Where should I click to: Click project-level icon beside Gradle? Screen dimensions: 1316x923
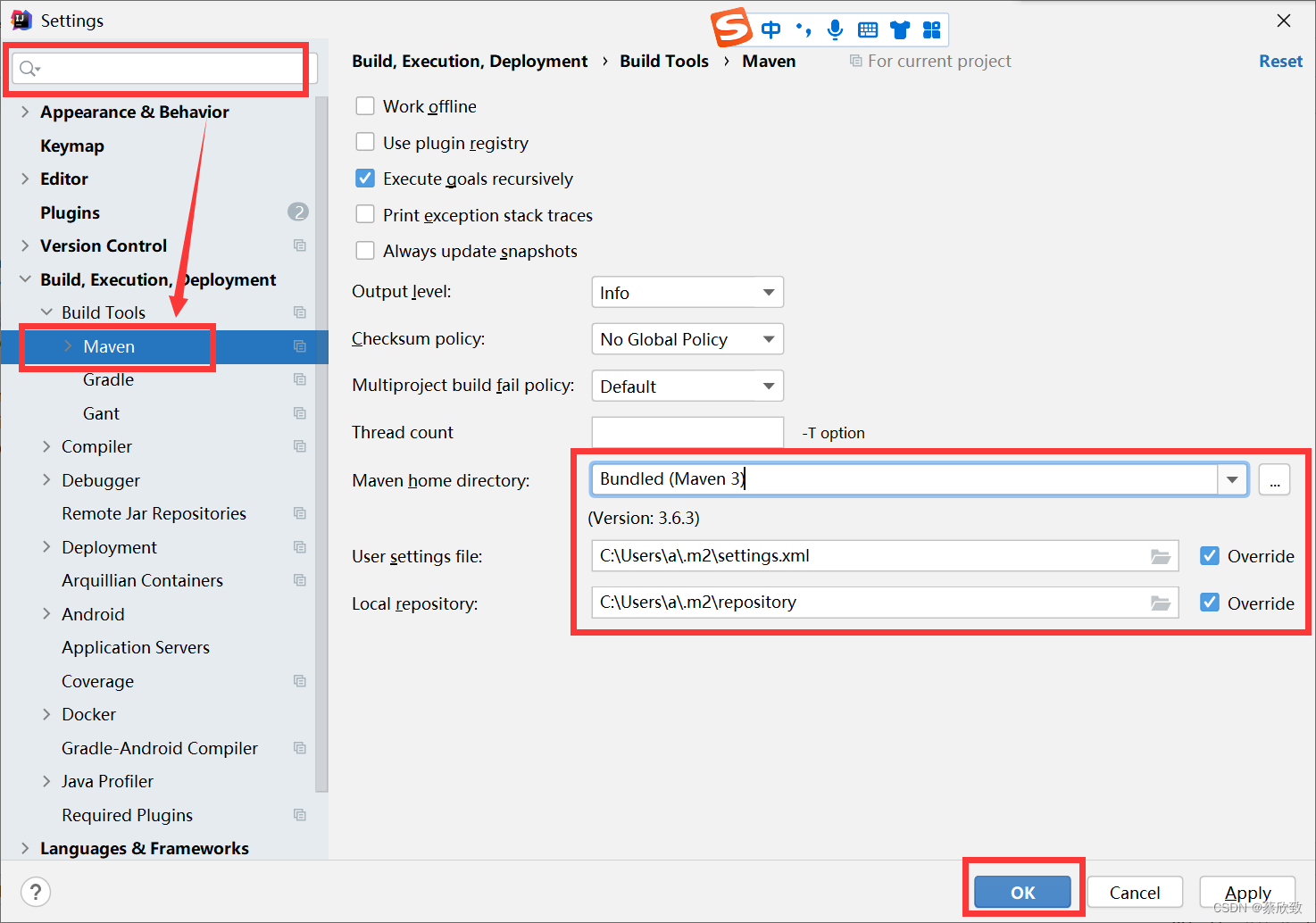coord(300,379)
